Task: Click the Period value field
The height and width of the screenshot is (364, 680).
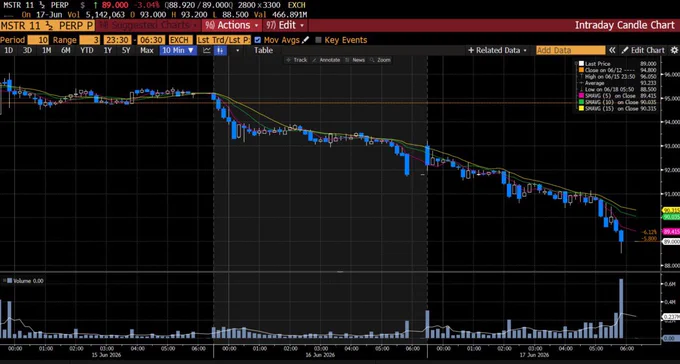Action: 38,40
